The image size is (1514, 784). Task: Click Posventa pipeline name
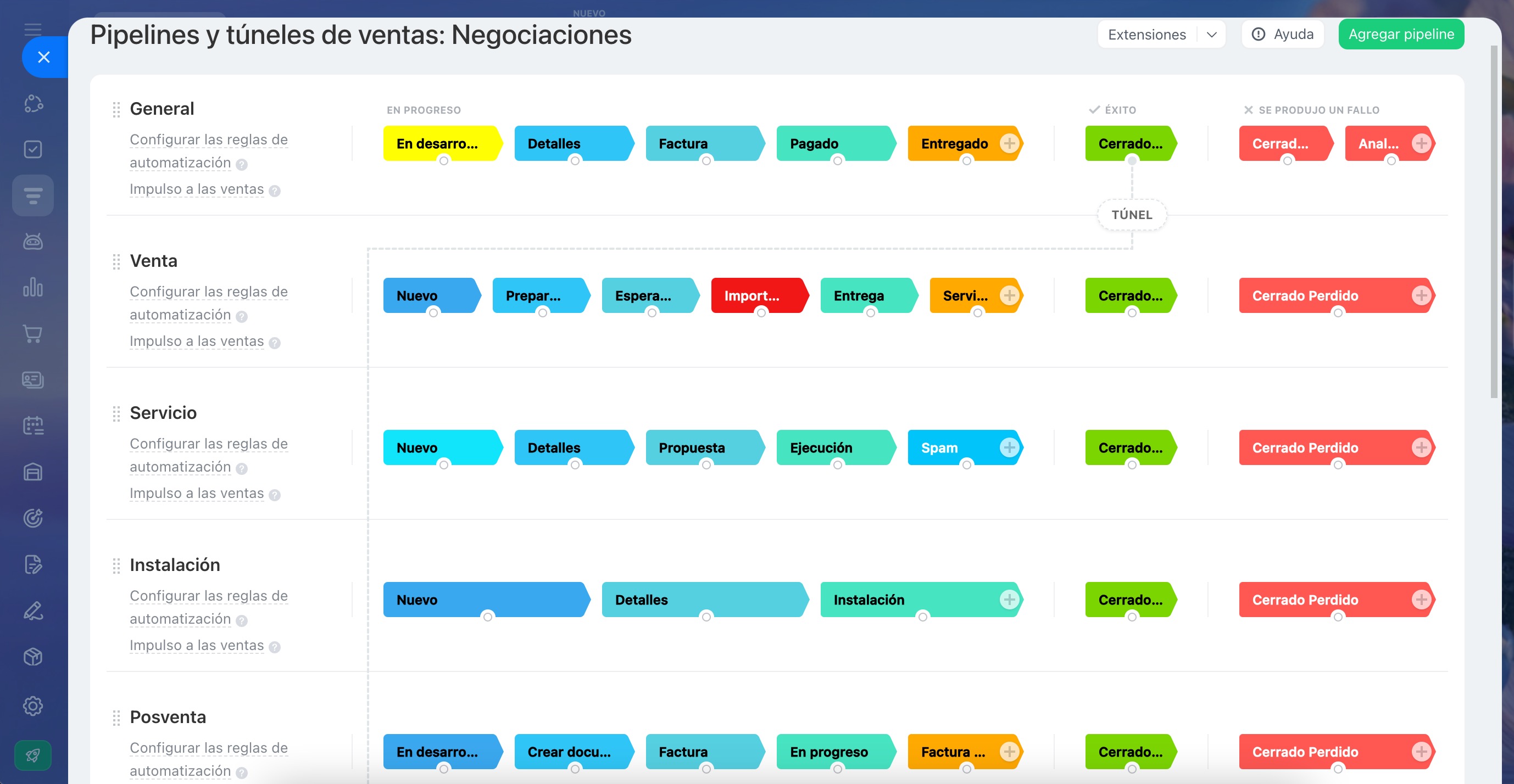[168, 717]
